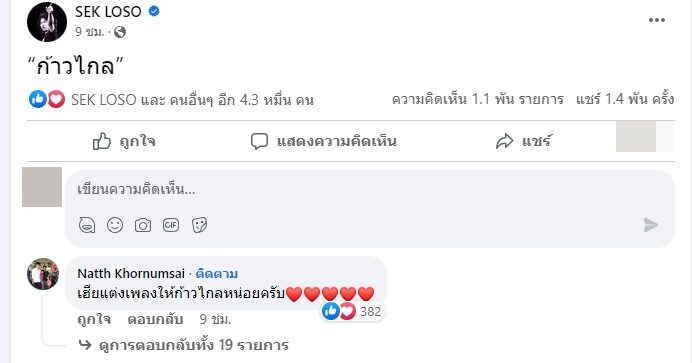View the 382 reactions on the comment
Image resolution: width=692 pixels, height=363 pixels.
[352, 312]
